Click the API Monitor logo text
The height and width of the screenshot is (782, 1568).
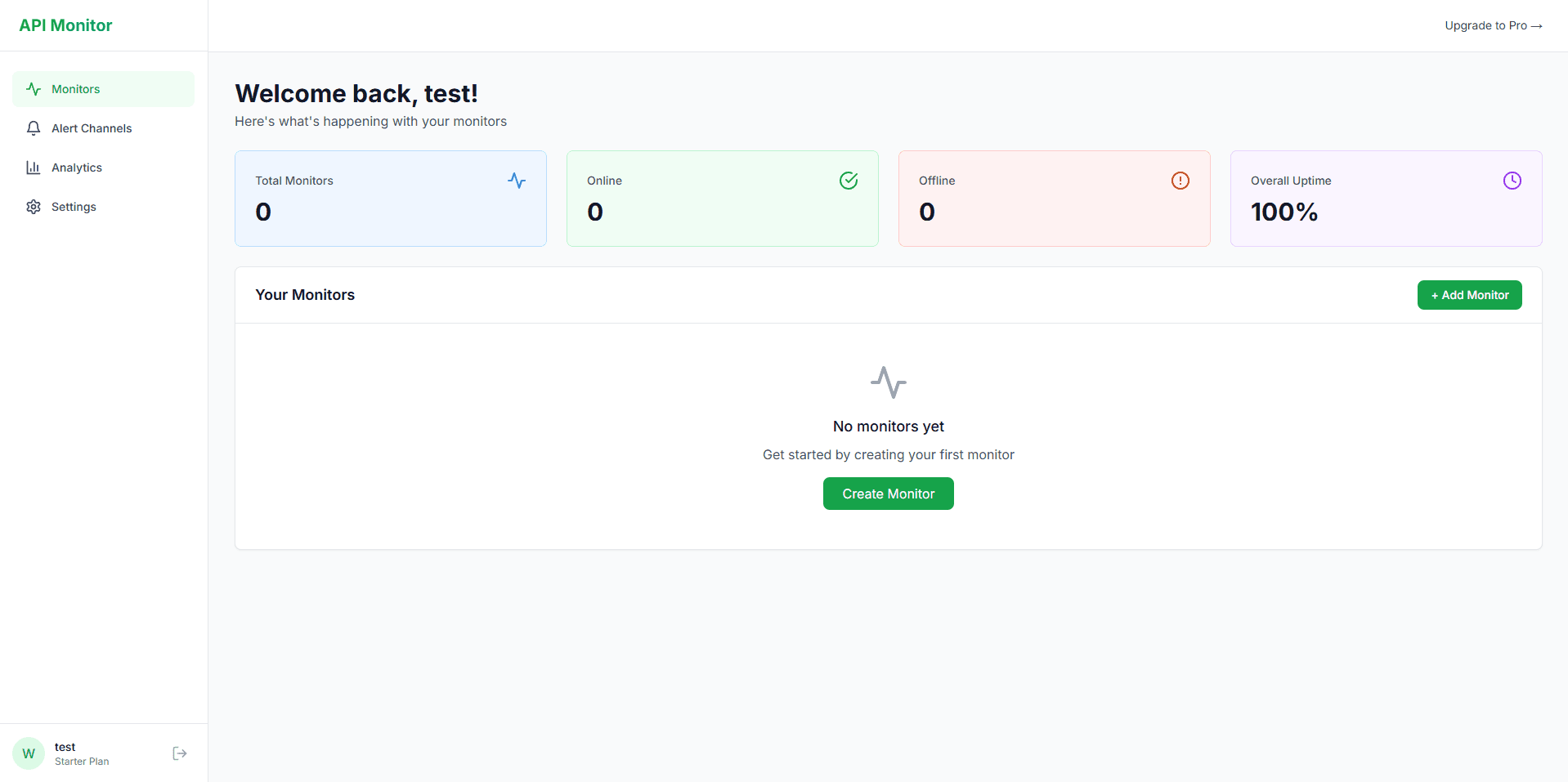point(65,25)
